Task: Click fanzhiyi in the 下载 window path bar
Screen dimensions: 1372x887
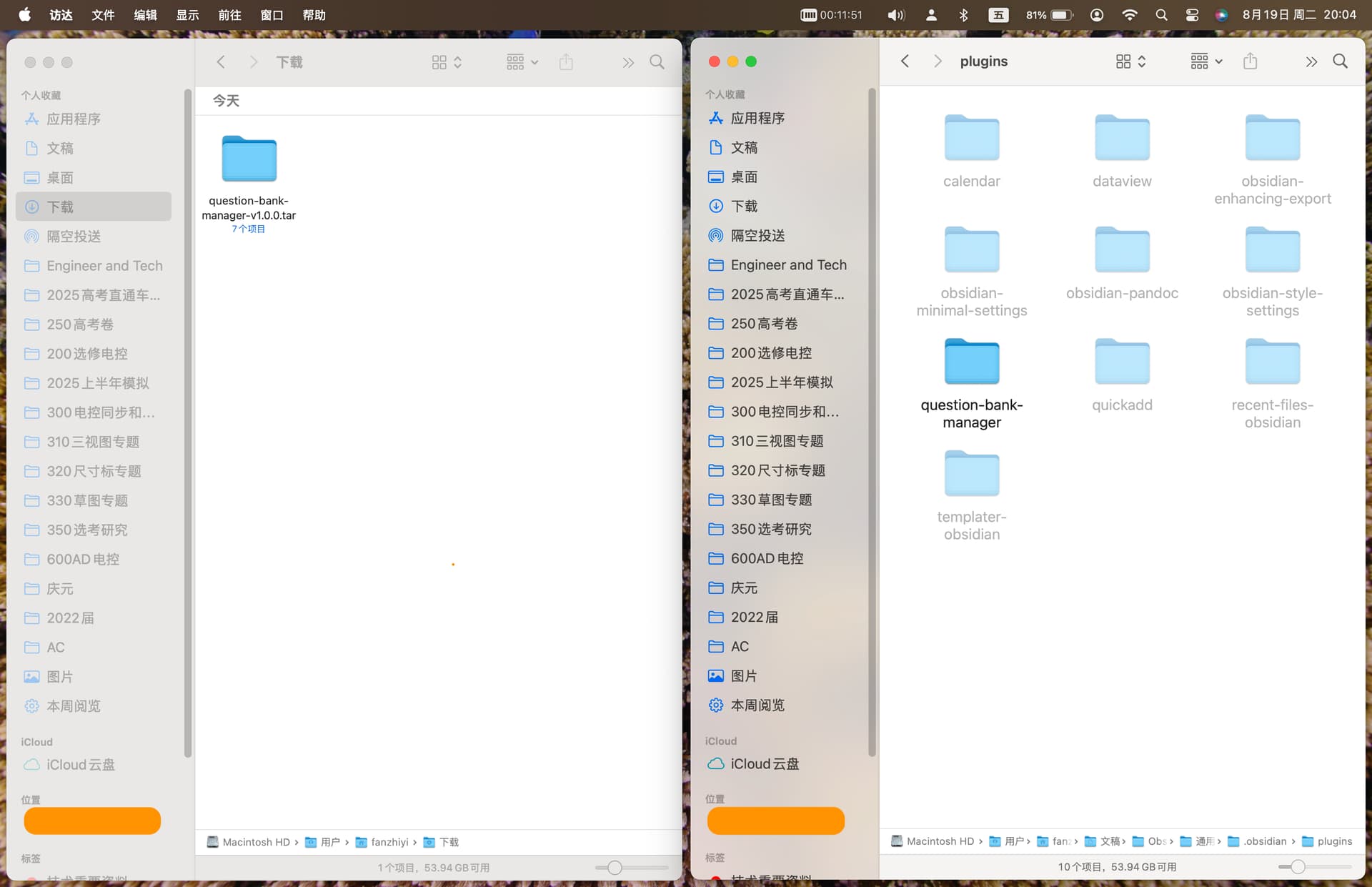Action: tap(389, 842)
